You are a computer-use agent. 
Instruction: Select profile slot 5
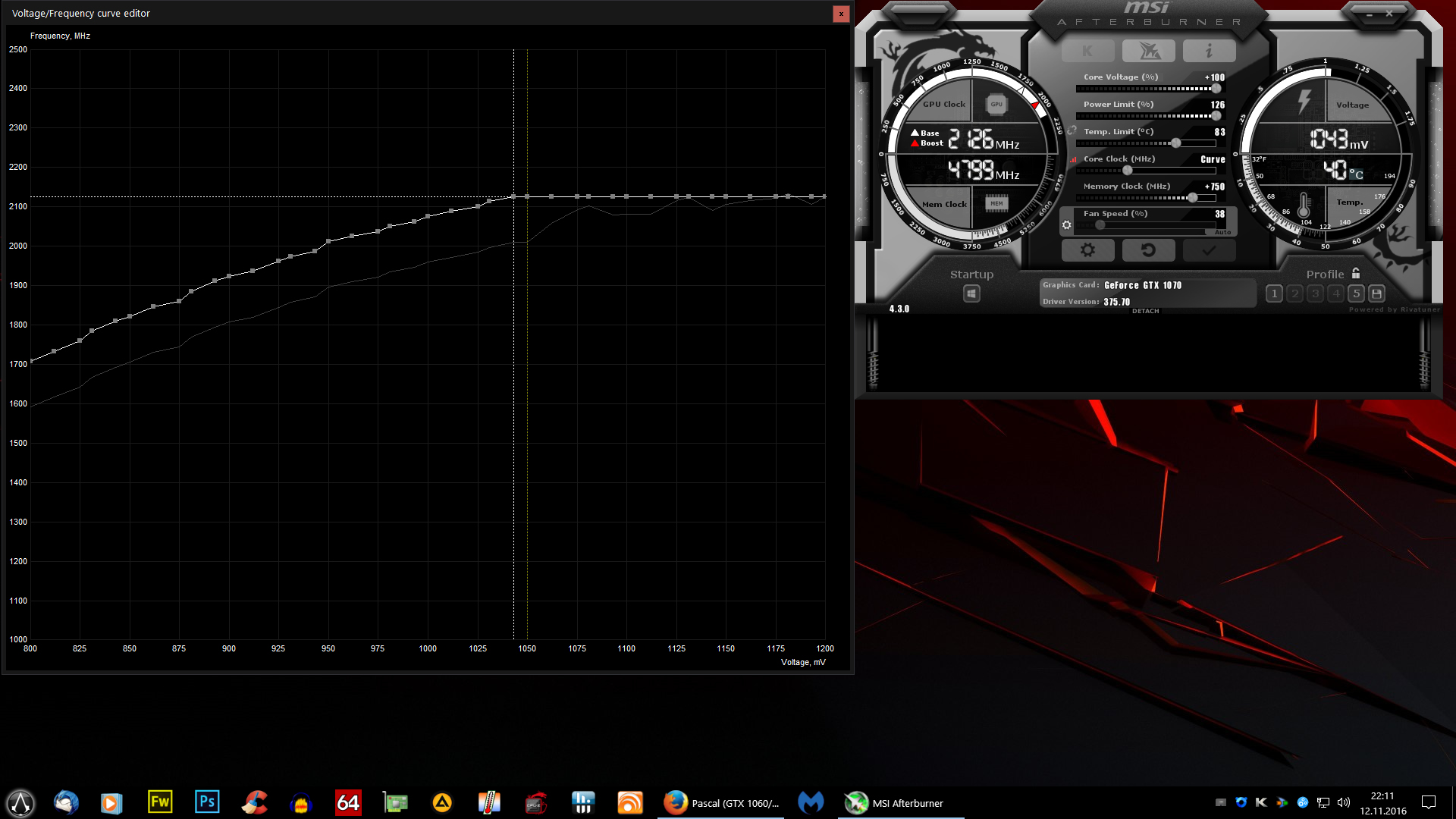coord(1357,293)
